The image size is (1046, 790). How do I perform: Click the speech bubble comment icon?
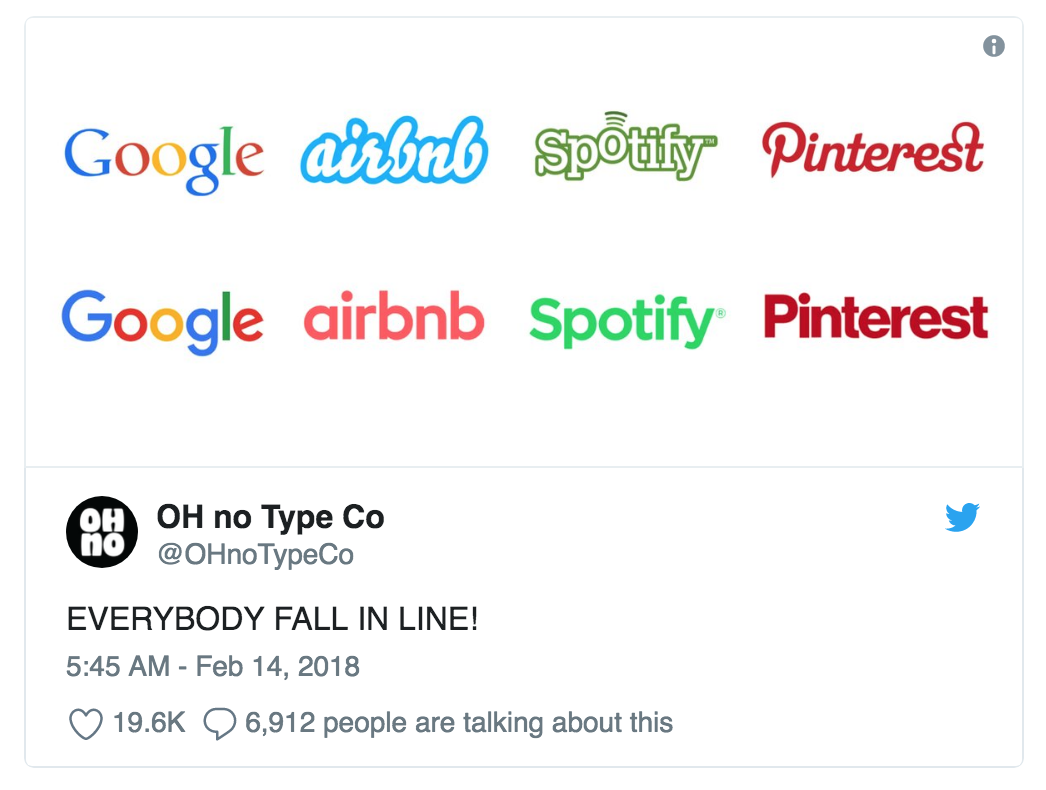pos(219,721)
